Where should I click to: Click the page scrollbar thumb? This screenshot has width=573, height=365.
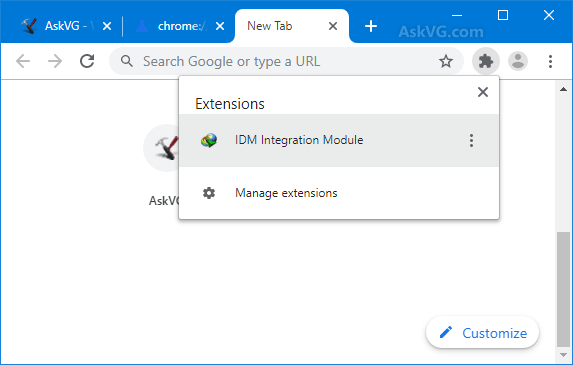coord(563,289)
